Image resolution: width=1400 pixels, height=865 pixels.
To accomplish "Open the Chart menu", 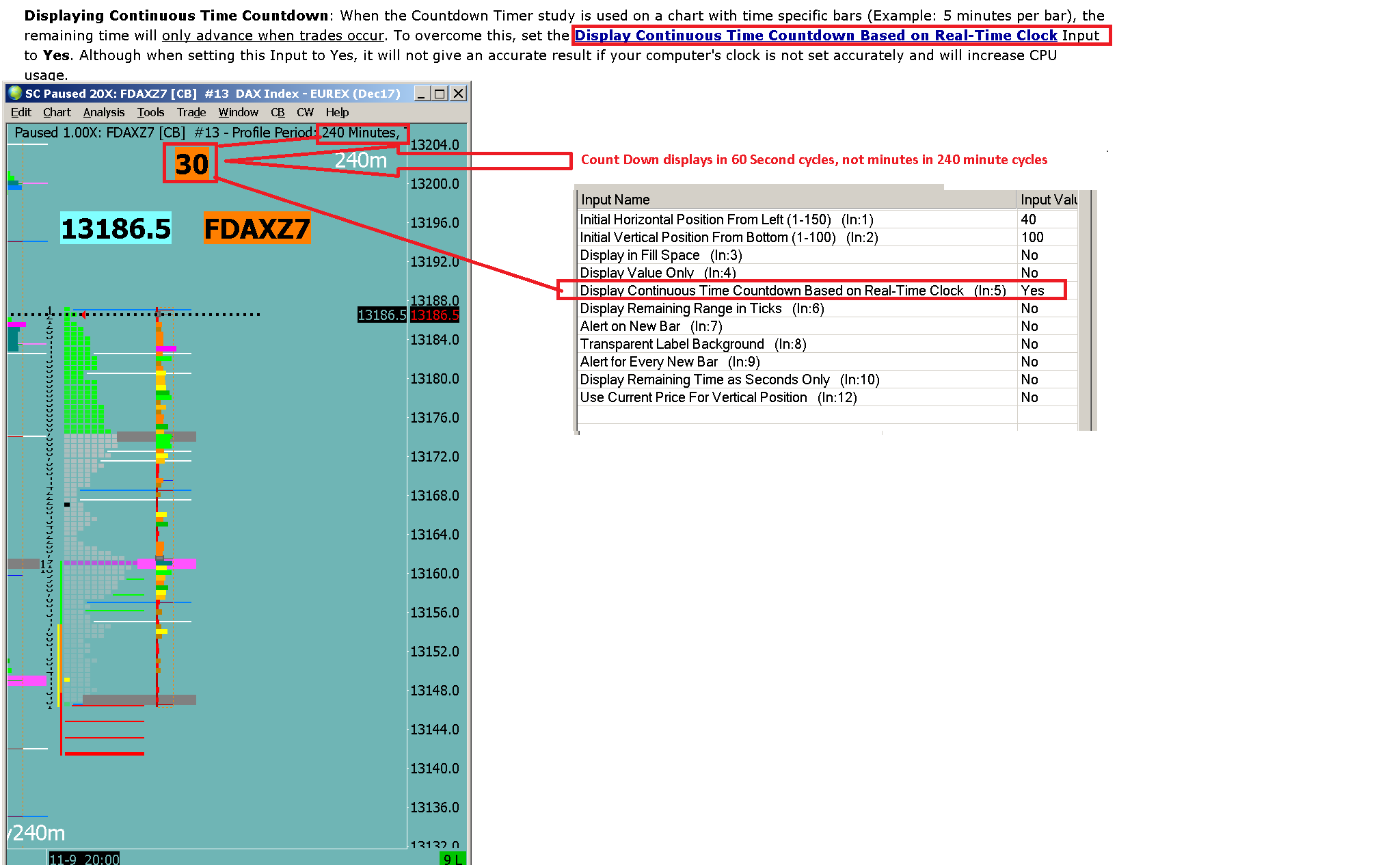I will click(x=57, y=112).
